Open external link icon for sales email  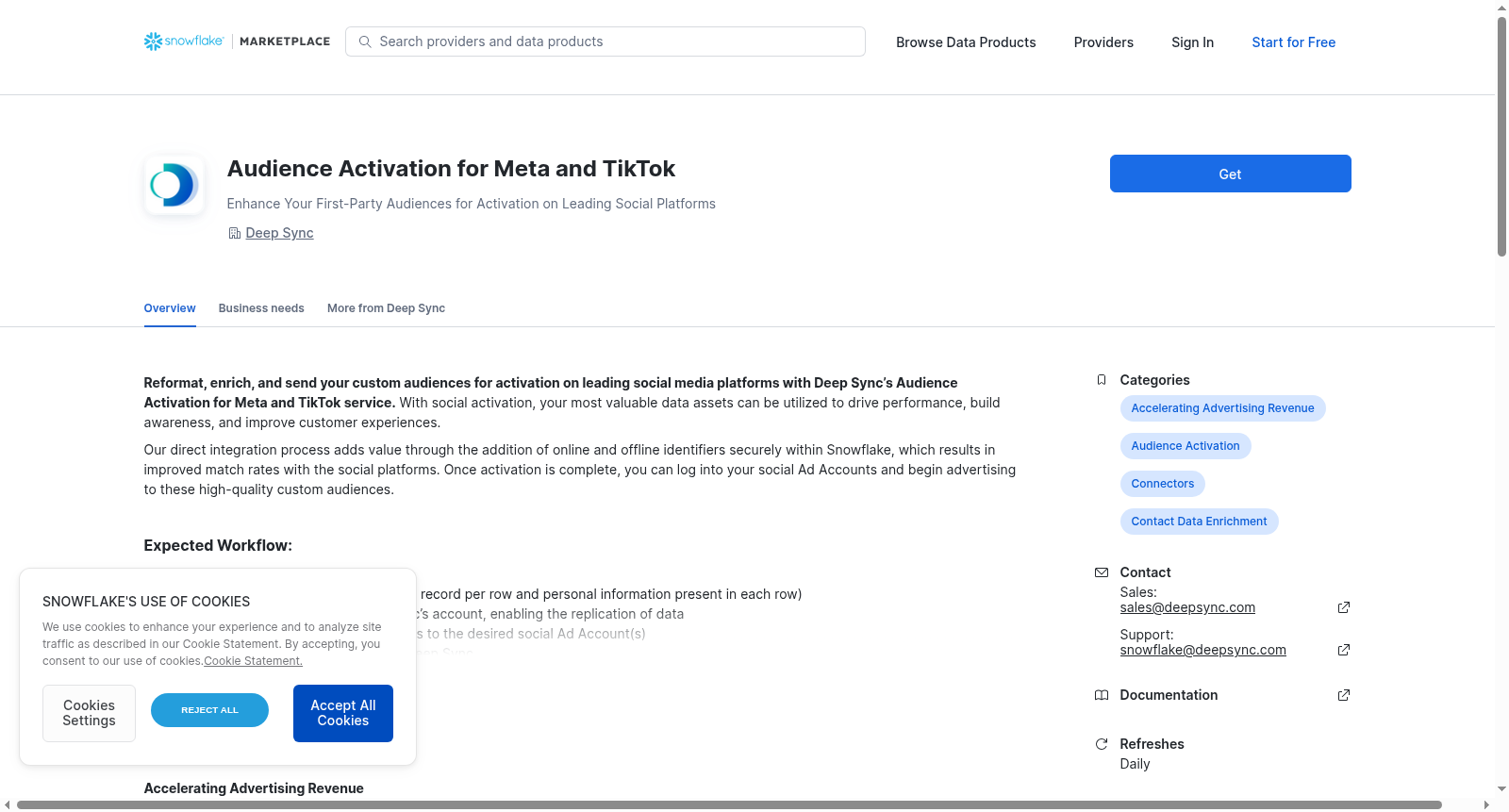click(x=1344, y=607)
